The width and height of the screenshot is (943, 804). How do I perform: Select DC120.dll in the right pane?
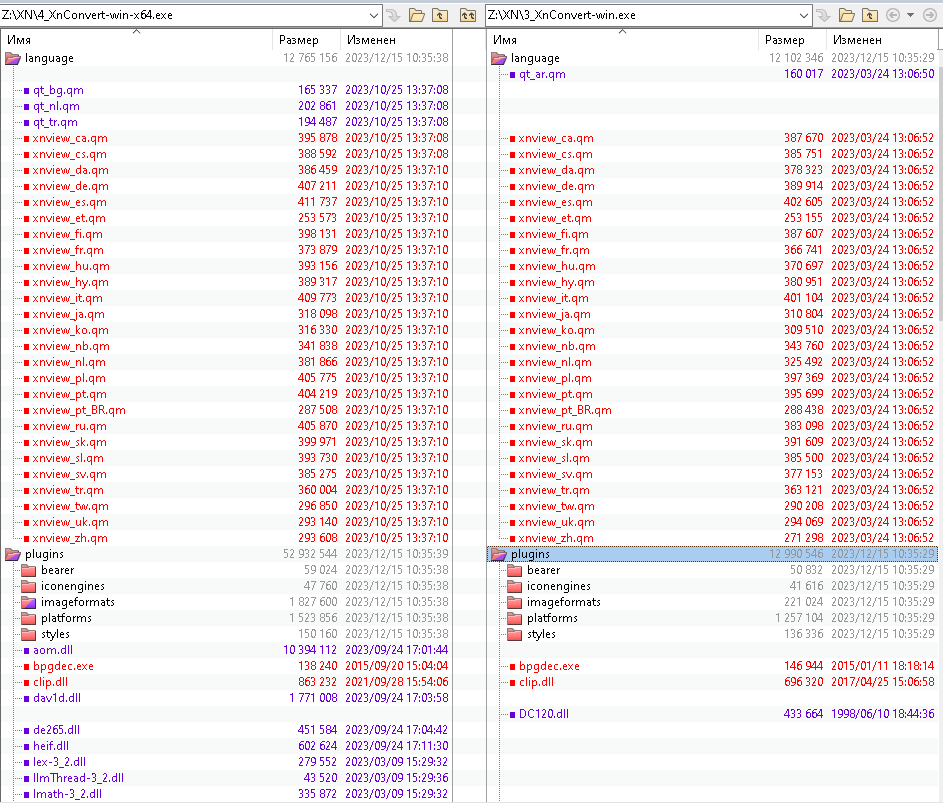543,714
